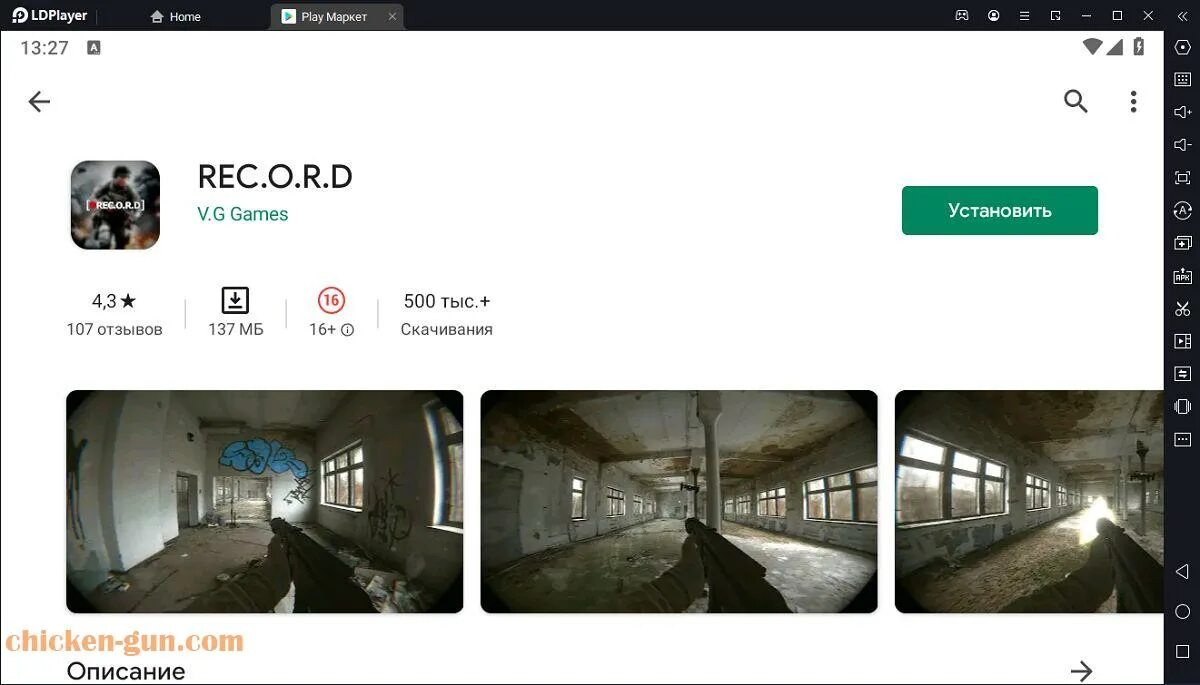Install an APK file via sidebar
The height and width of the screenshot is (685, 1200).
point(1182,276)
